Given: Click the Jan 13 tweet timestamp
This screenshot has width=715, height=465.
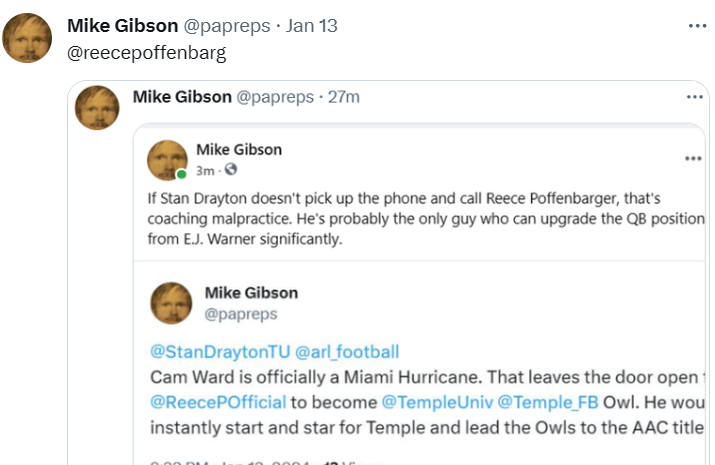Looking at the screenshot, I should click(311, 26).
